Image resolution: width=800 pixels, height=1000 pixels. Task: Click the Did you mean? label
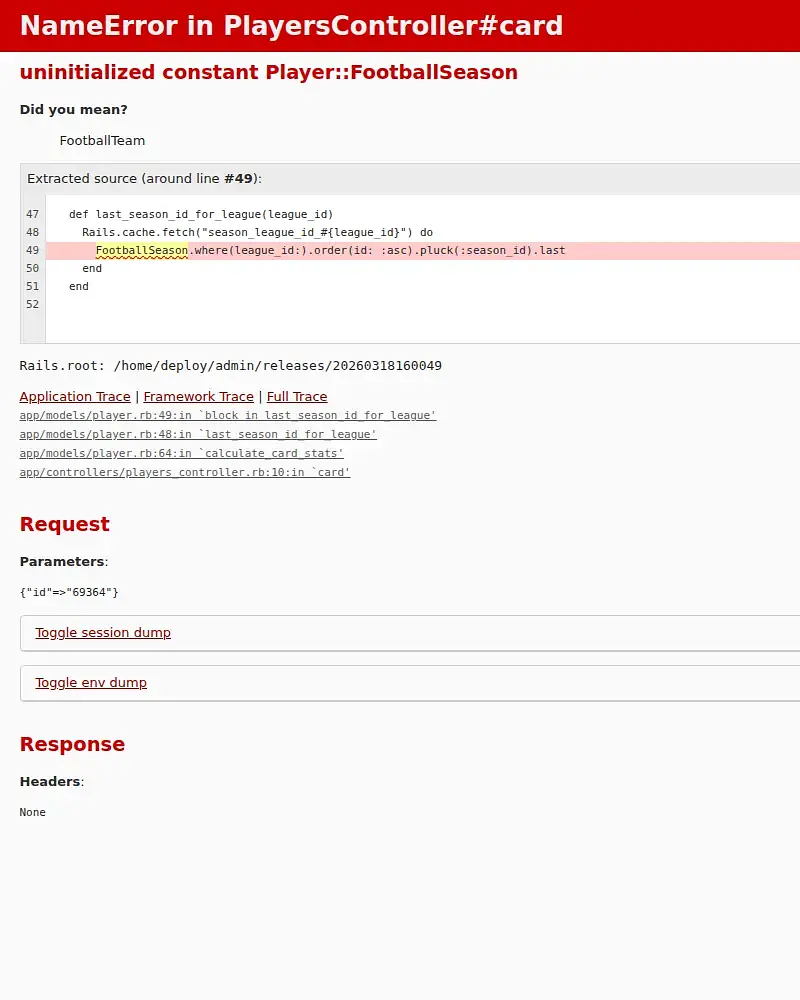73,109
